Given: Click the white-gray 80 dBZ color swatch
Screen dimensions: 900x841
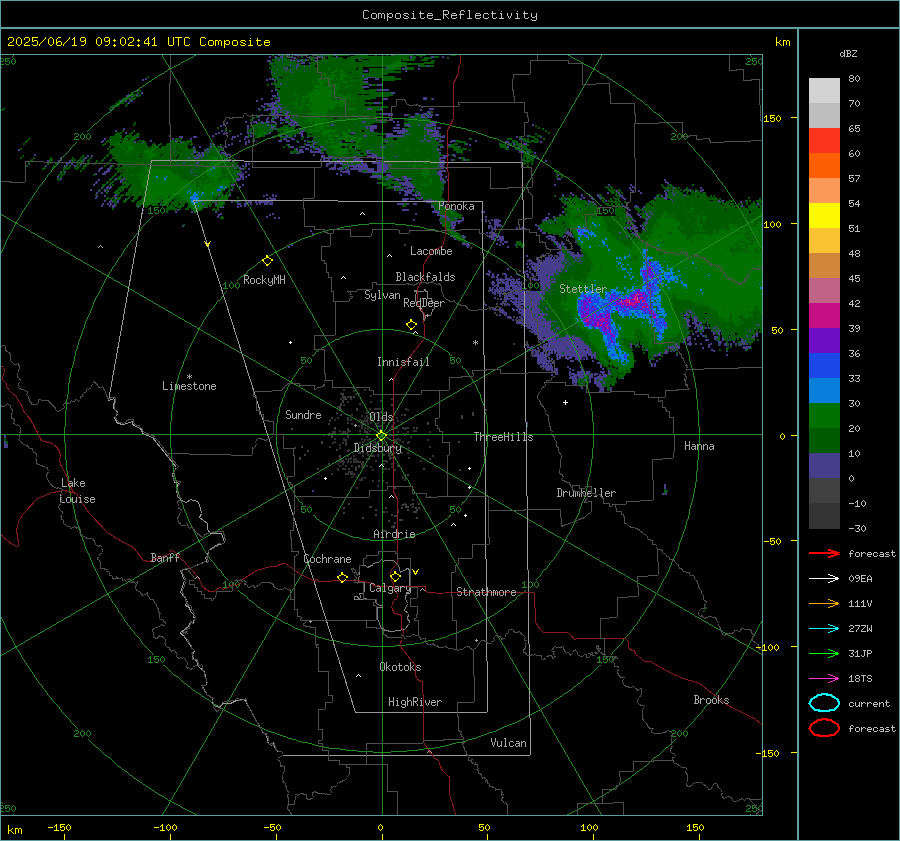Looking at the screenshot, I should coord(824,90).
